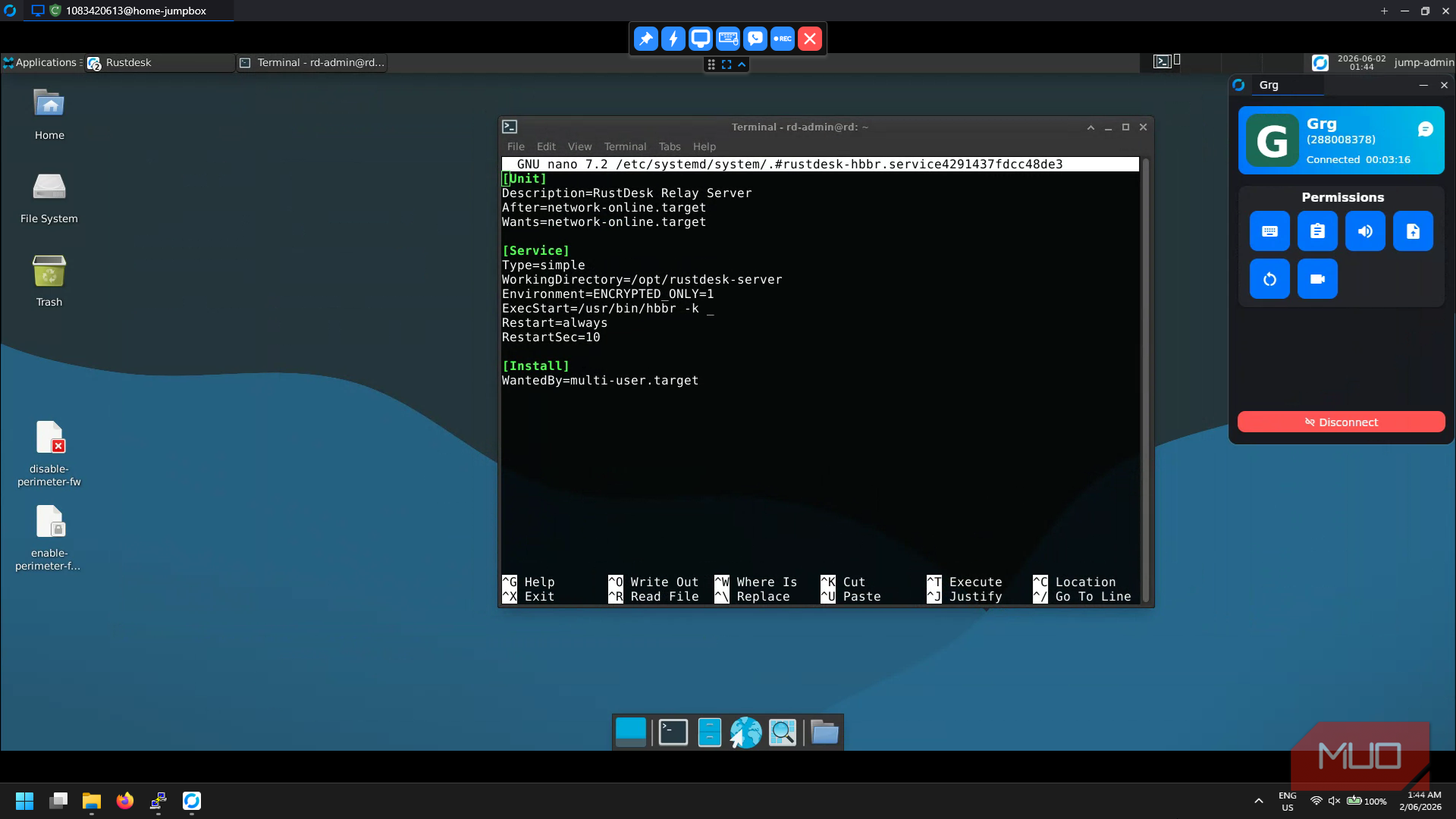
Task: Open the folder icon in the dock
Action: 824,733
